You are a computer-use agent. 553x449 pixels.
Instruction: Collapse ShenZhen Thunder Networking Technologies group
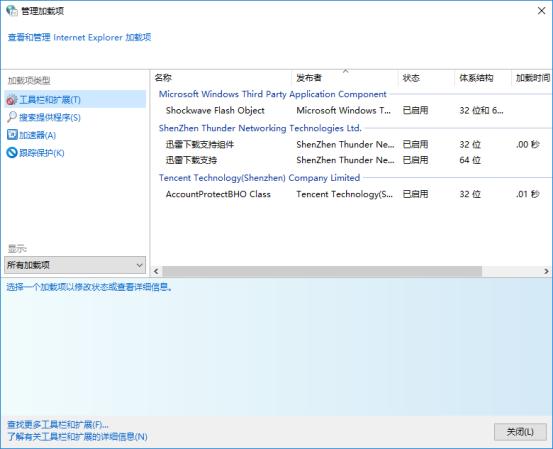tap(260, 128)
